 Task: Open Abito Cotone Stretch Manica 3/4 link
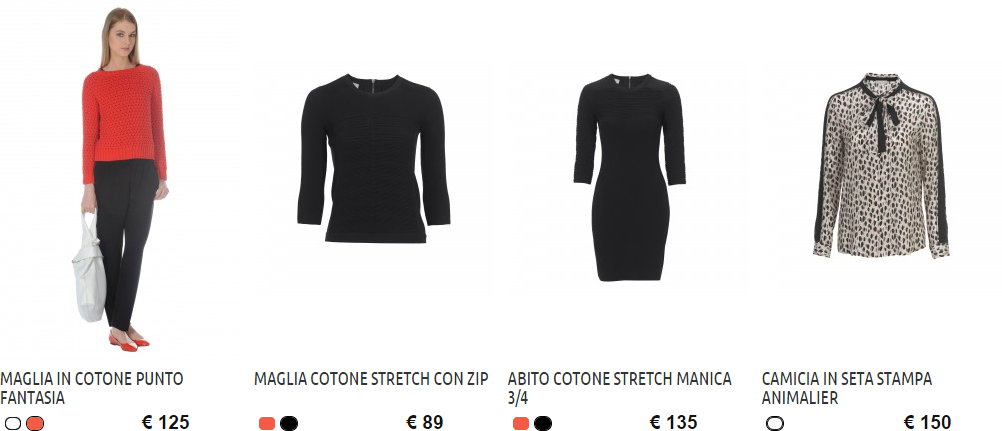[619, 388]
